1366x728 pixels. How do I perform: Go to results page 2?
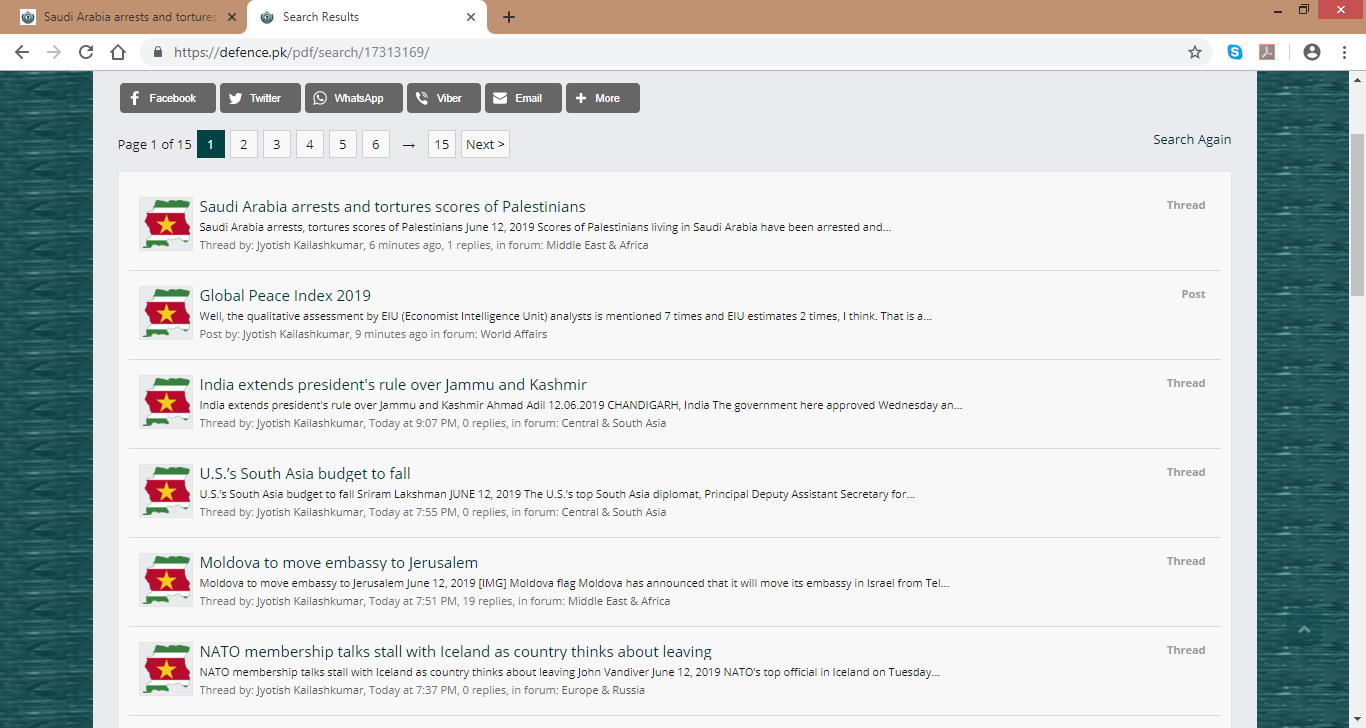pos(243,144)
